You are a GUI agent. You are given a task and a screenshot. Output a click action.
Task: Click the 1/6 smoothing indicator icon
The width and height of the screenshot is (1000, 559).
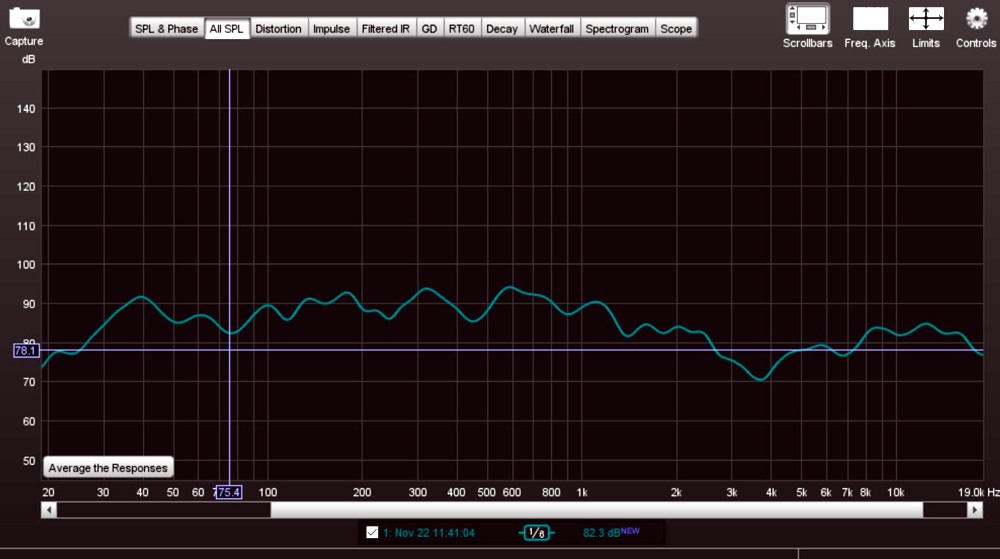pyautogui.click(x=536, y=533)
